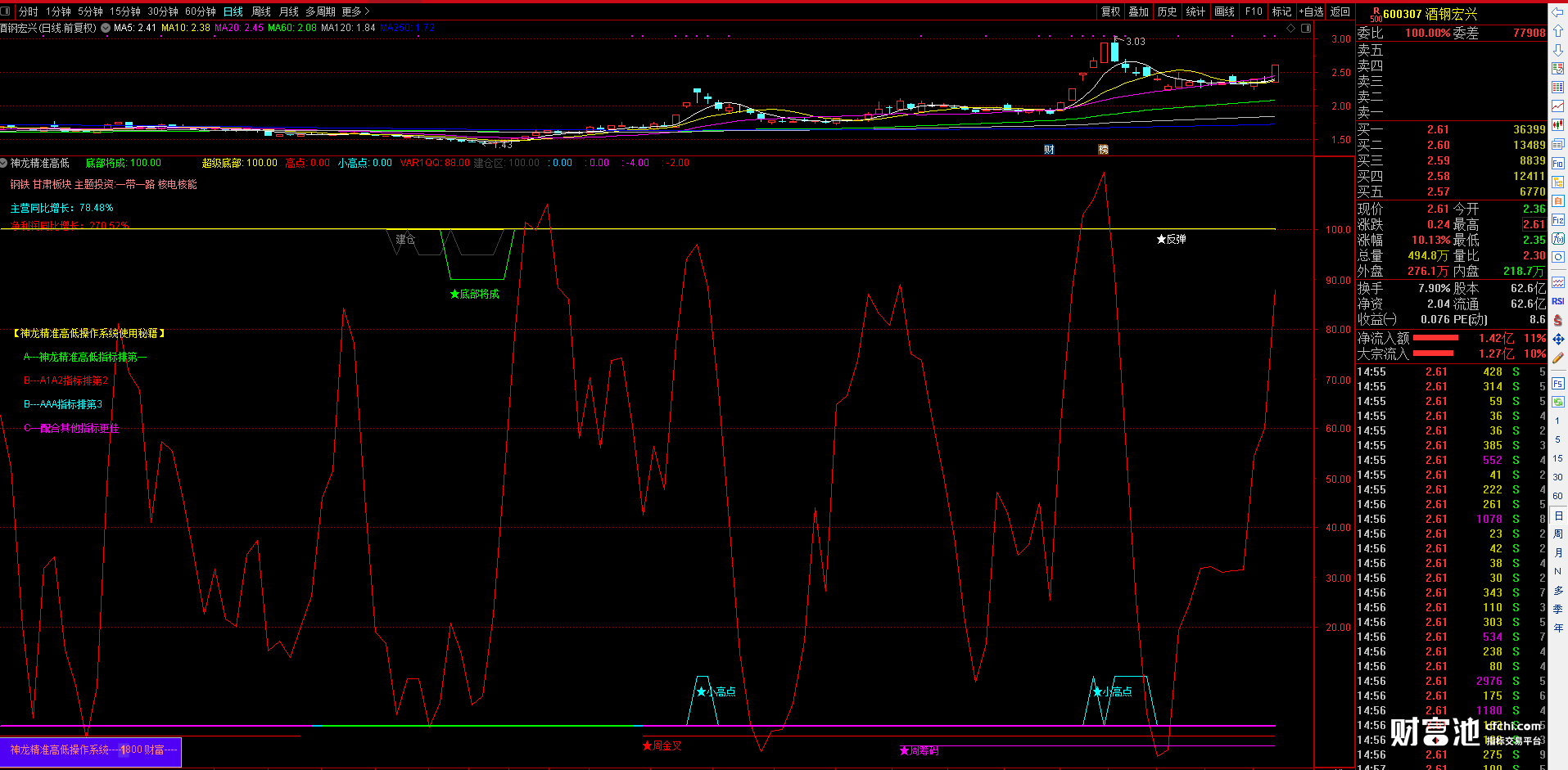This screenshot has height=770, width=1568.
Task: Click the 标记 button
Action: coord(1281,11)
